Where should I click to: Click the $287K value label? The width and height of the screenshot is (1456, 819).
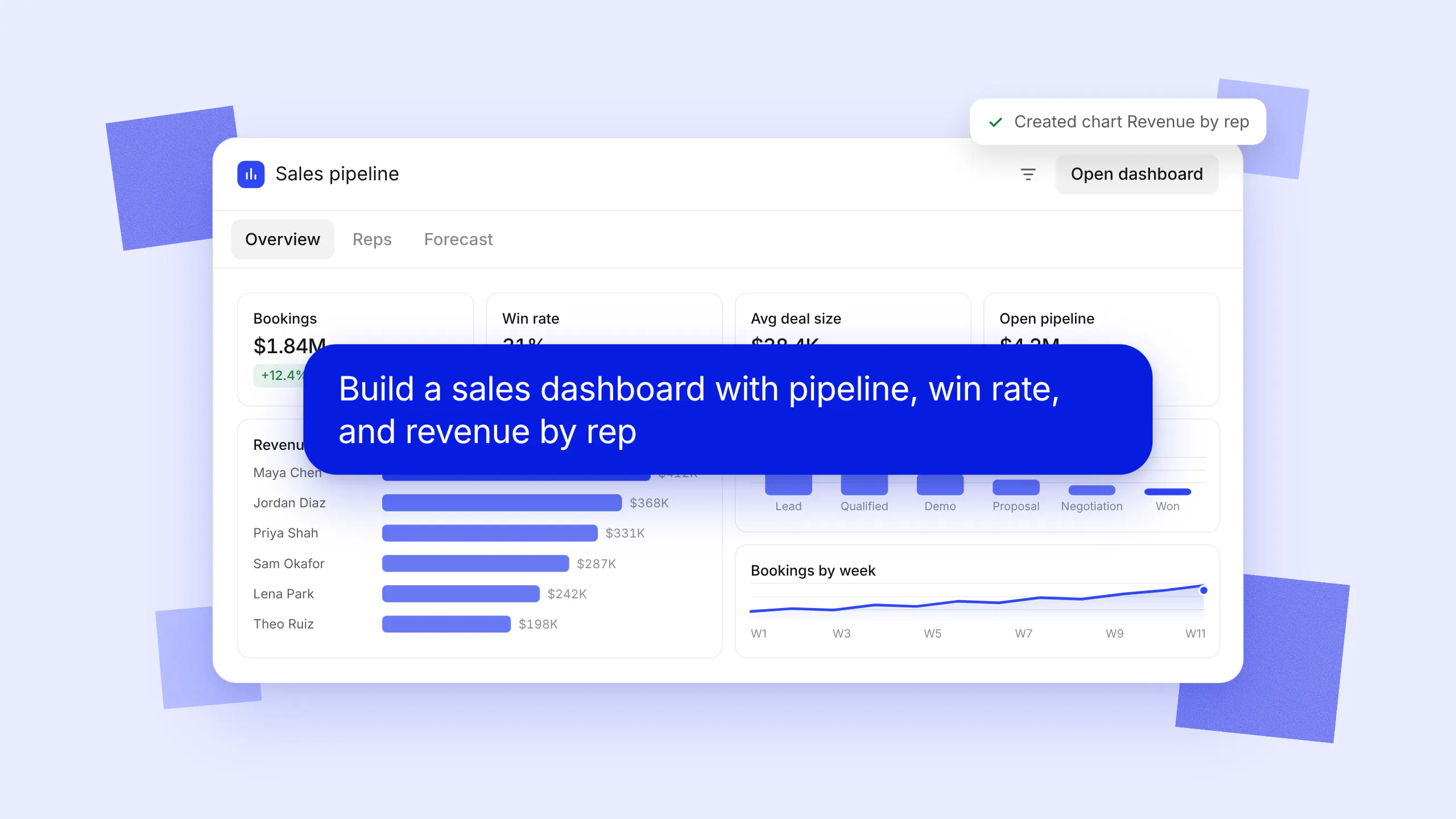pos(596,564)
